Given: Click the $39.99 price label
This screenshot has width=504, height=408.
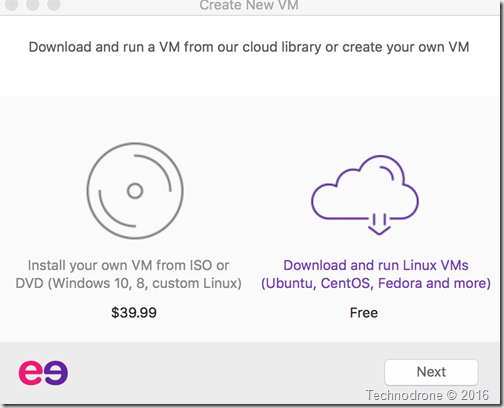Looking at the screenshot, I should (134, 313).
